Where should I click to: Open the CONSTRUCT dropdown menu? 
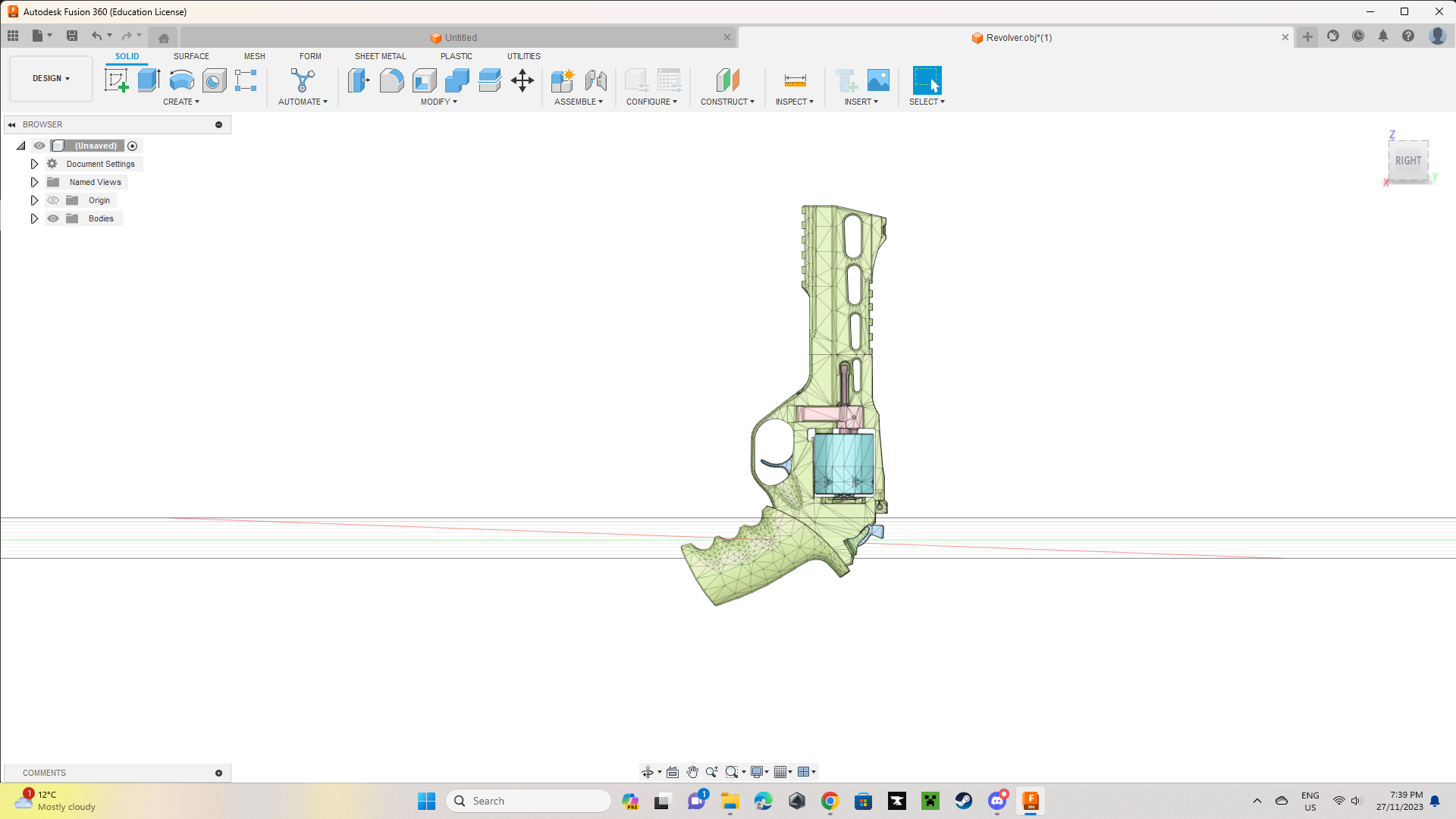[x=727, y=102]
